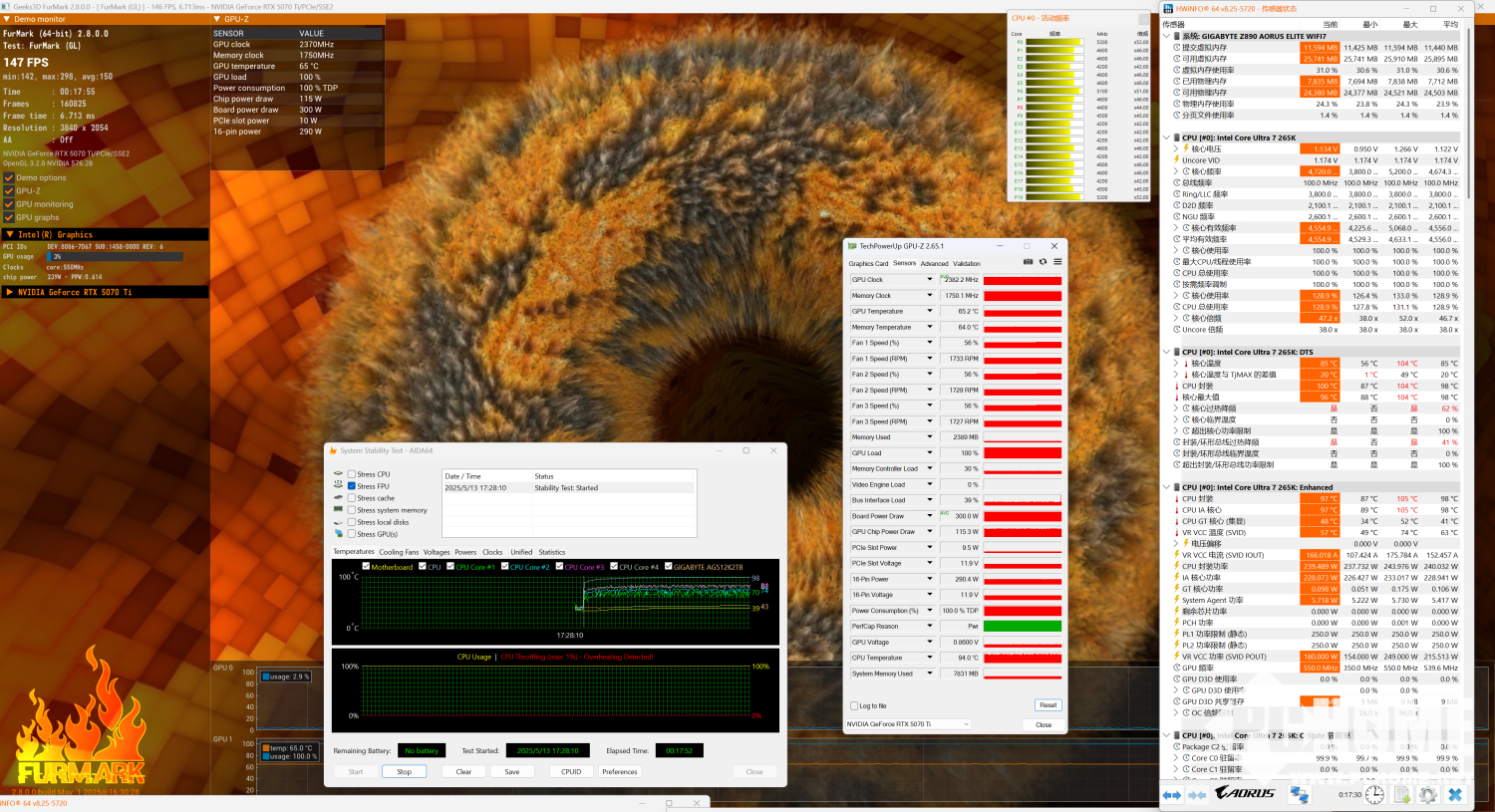The image size is (1495, 812).
Task: Click the GPU usage bar under Intel(R) Graphics
Action: tap(116, 257)
